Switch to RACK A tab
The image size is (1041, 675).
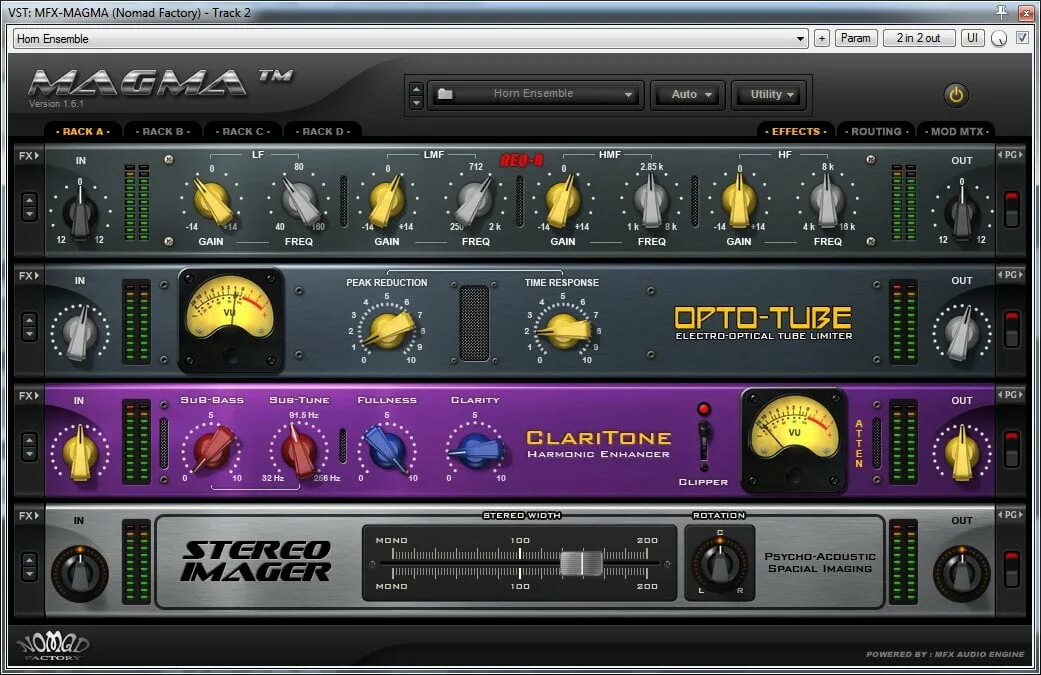[x=83, y=131]
